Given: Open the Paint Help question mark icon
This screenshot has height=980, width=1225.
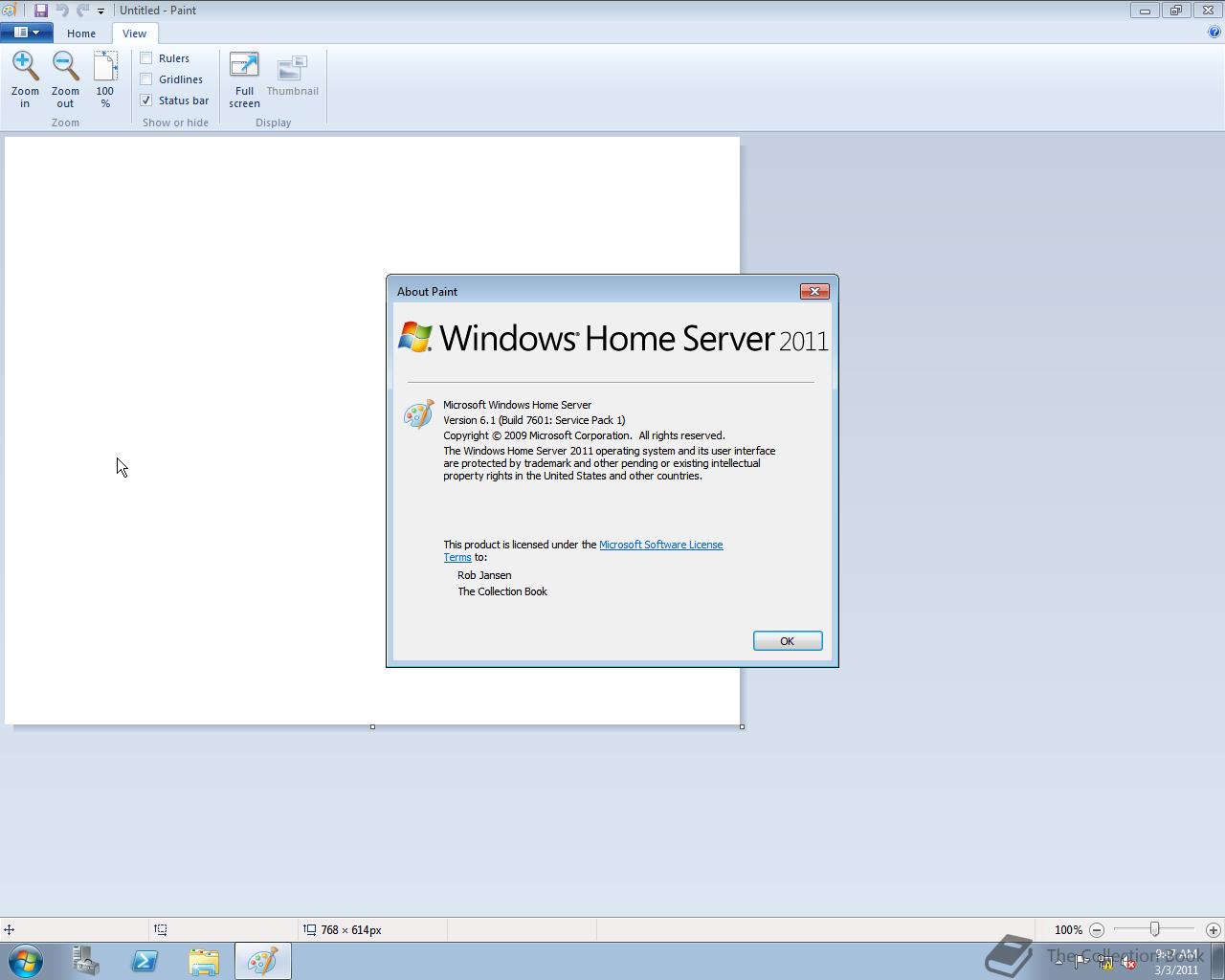Looking at the screenshot, I should [x=1214, y=32].
